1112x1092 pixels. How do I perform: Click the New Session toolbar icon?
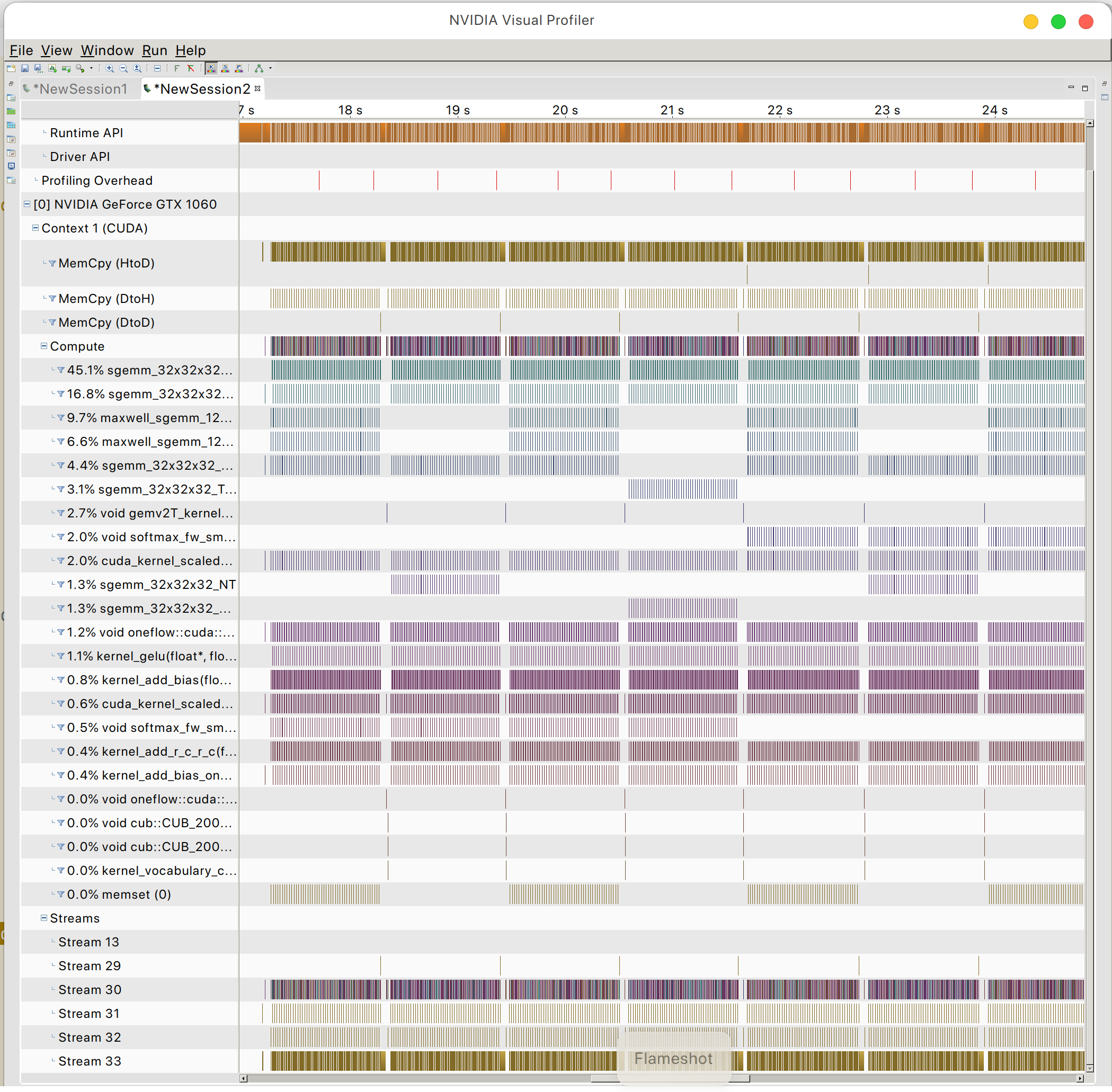pos(11,69)
